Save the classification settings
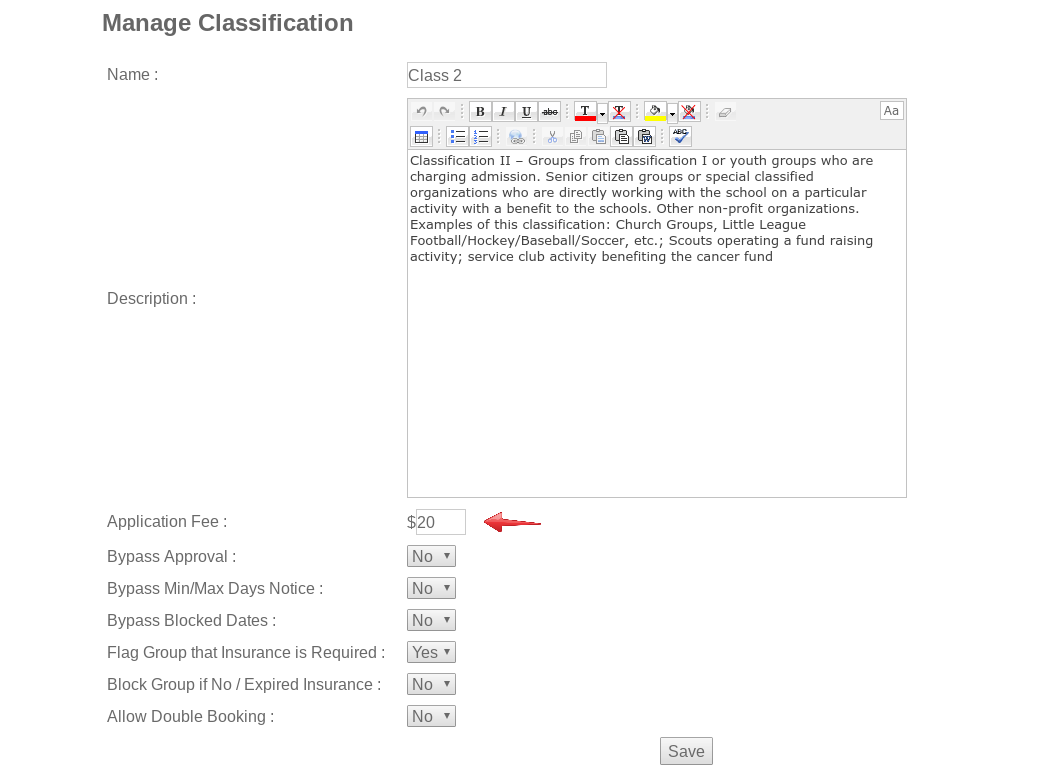 [x=686, y=751]
